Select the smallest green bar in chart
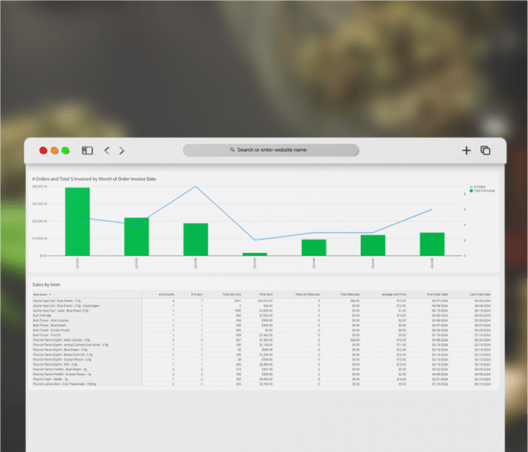The height and width of the screenshot is (452, 528). (x=255, y=254)
